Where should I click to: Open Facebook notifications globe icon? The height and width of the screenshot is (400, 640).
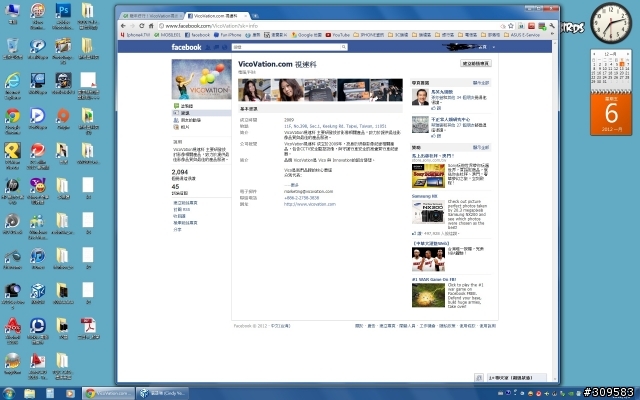tap(224, 47)
